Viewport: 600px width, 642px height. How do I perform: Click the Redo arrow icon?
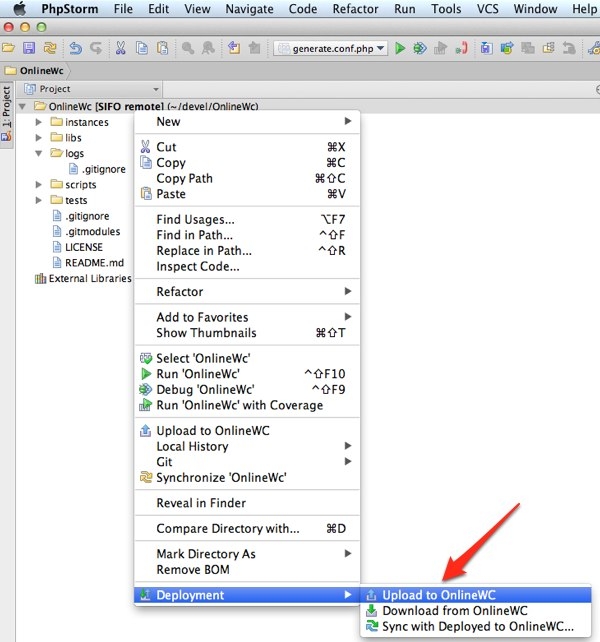click(x=96, y=48)
